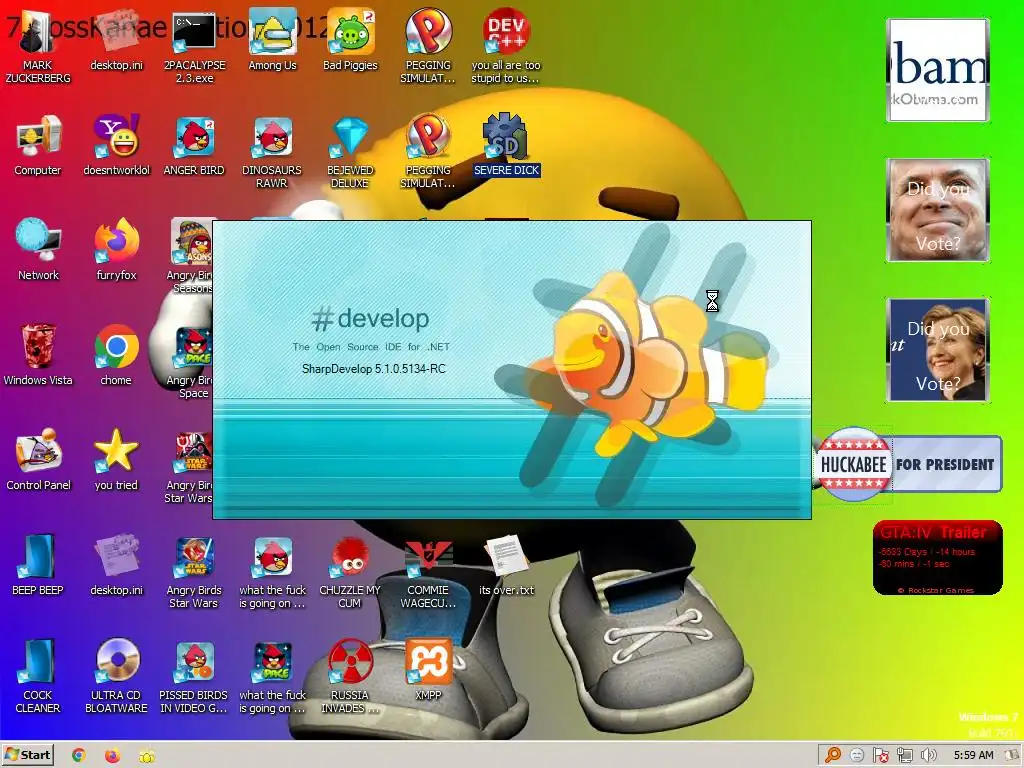Open the MARK ZUCKERBERG desktop shortcut
Image resolution: width=1024 pixels, height=768 pixels.
[37, 46]
